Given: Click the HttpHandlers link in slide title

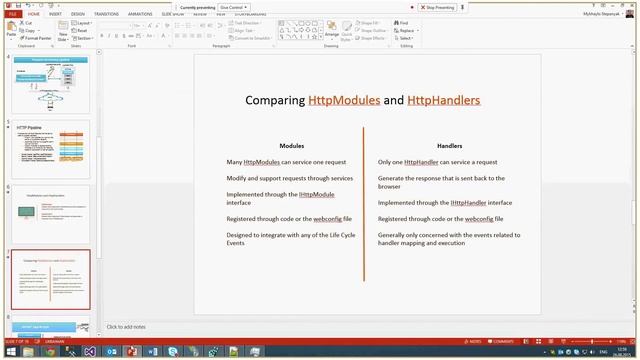Looking at the screenshot, I should [444, 100].
